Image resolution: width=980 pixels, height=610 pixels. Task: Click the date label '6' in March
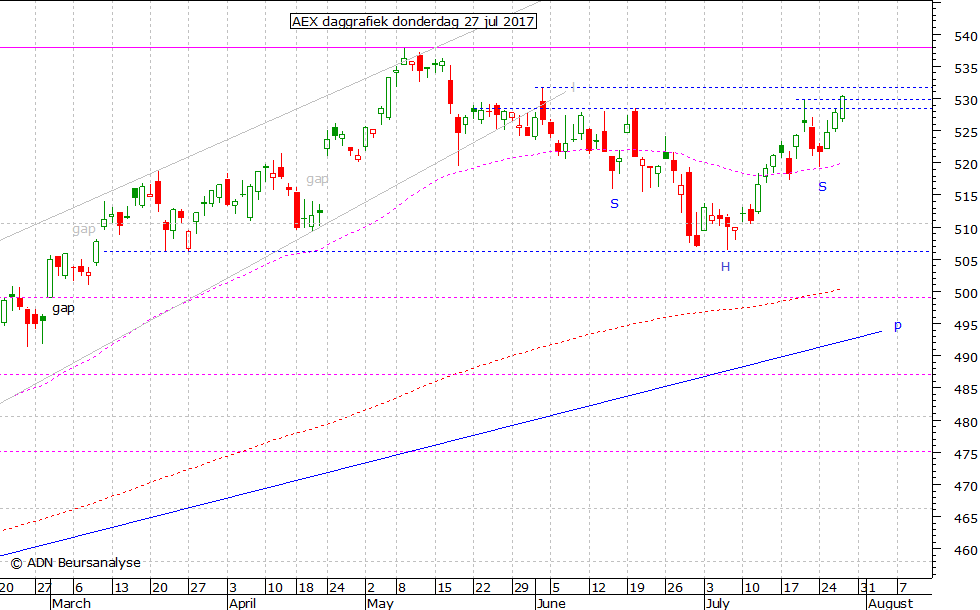pyautogui.click(x=79, y=588)
